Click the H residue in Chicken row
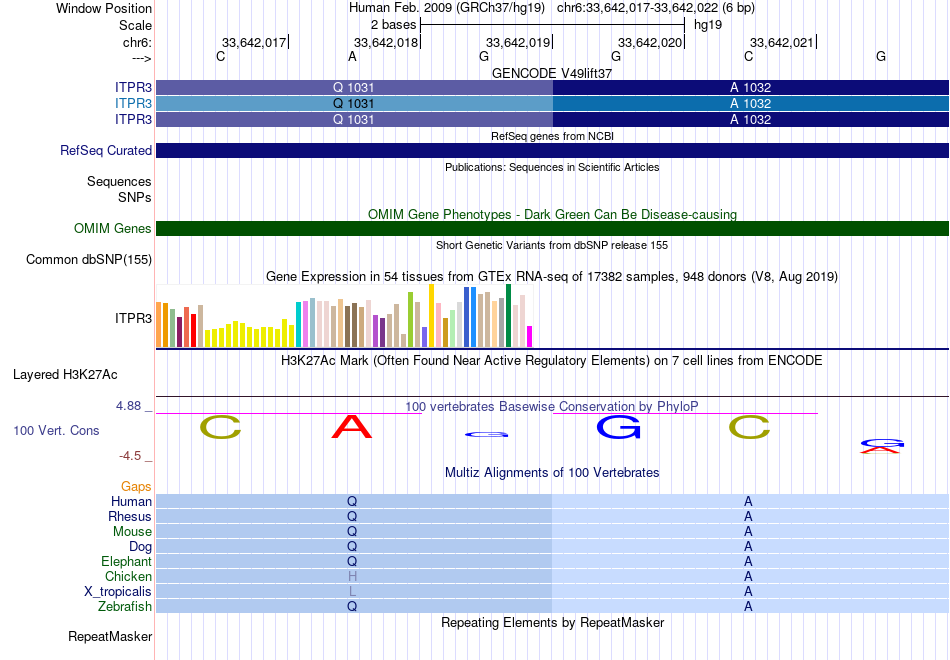 (x=352, y=576)
